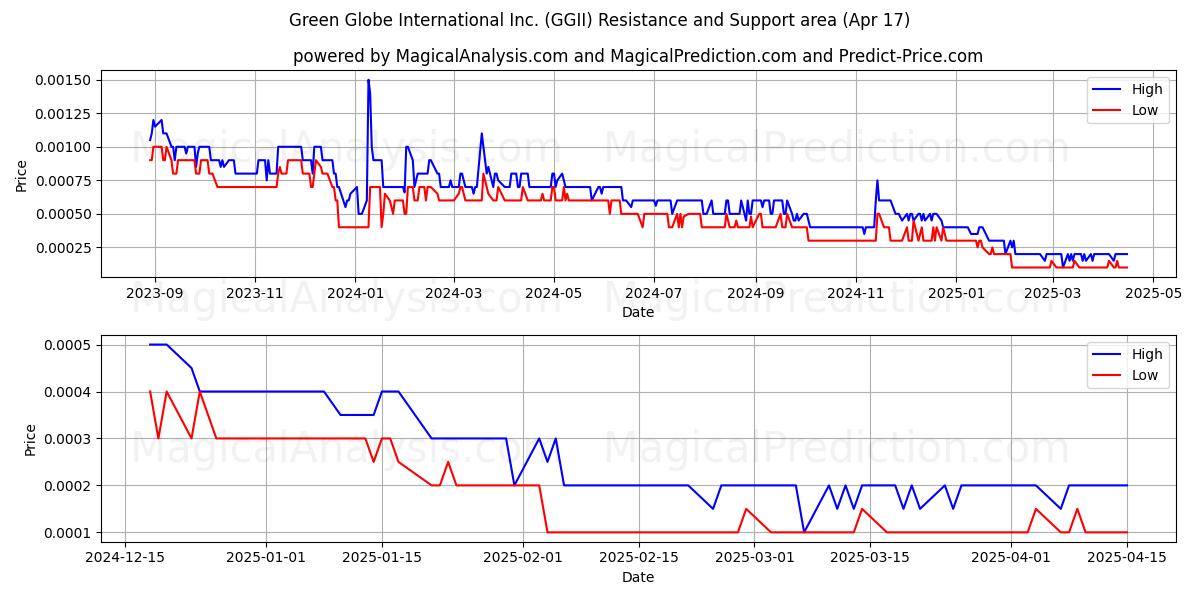Click the 2025-03 x-axis tick label
This screenshot has width=1200, height=600.
[x=1051, y=294]
